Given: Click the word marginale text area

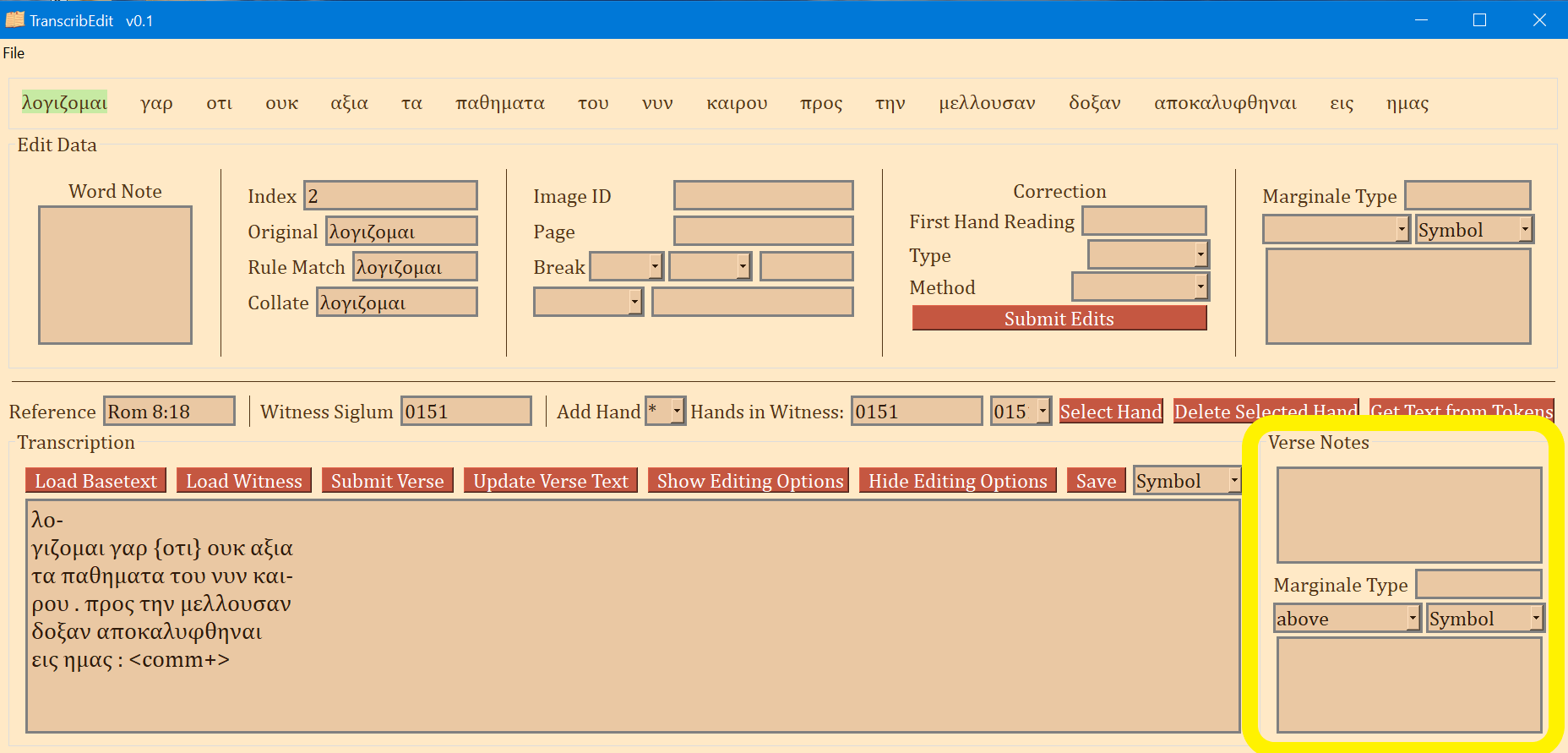Looking at the screenshot, I should pyautogui.click(x=1398, y=296).
